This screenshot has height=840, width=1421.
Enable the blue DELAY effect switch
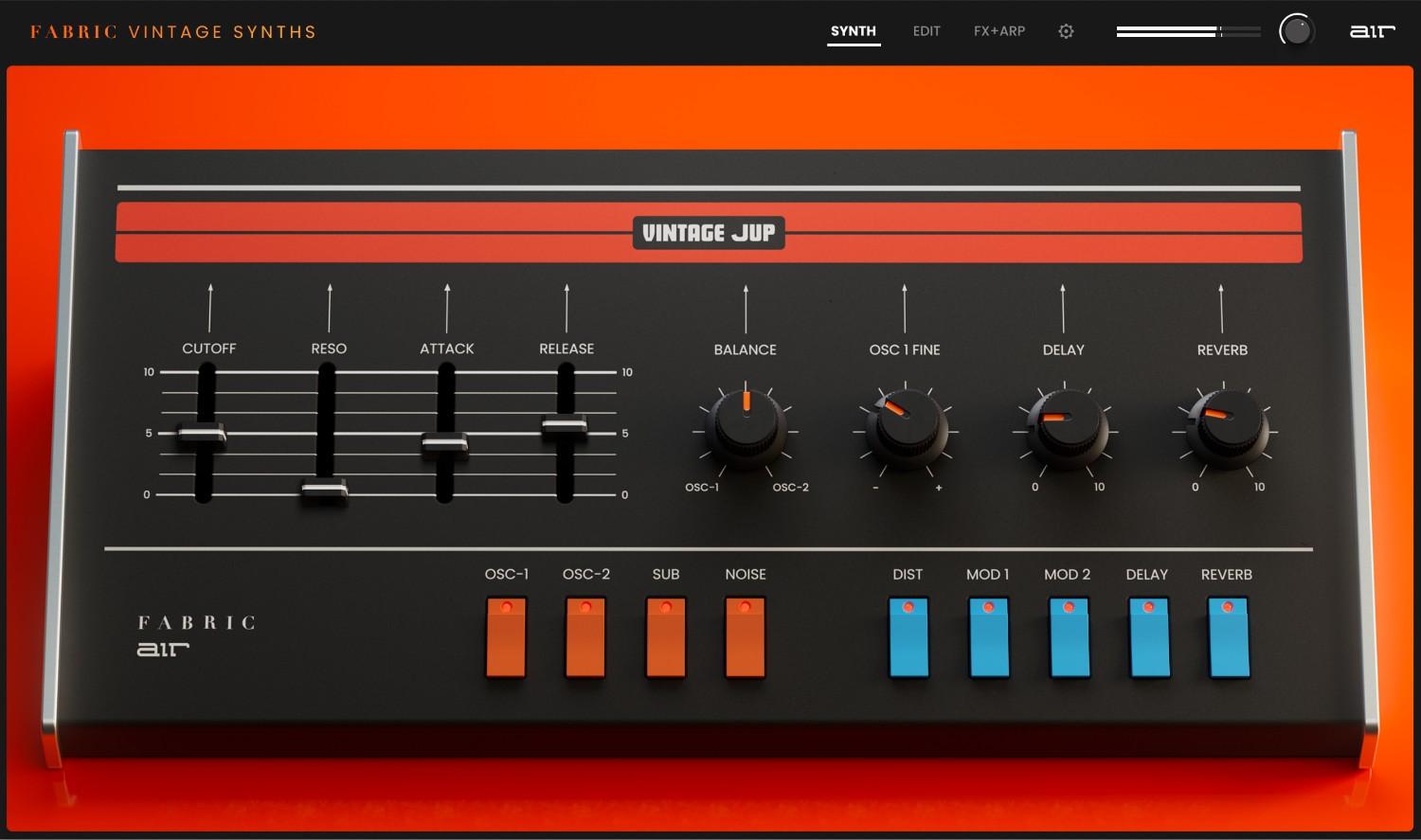coord(1147,636)
